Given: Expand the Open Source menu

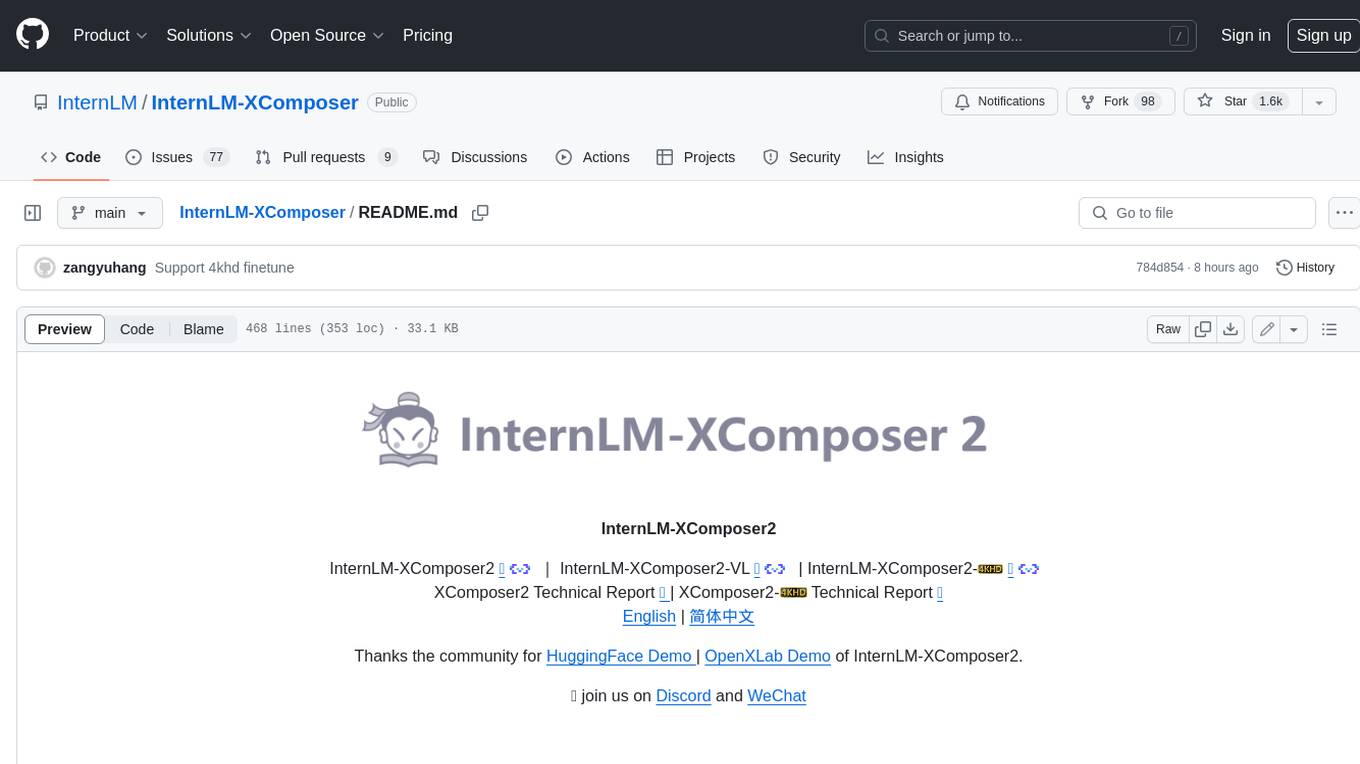Looking at the screenshot, I should tap(327, 35).
